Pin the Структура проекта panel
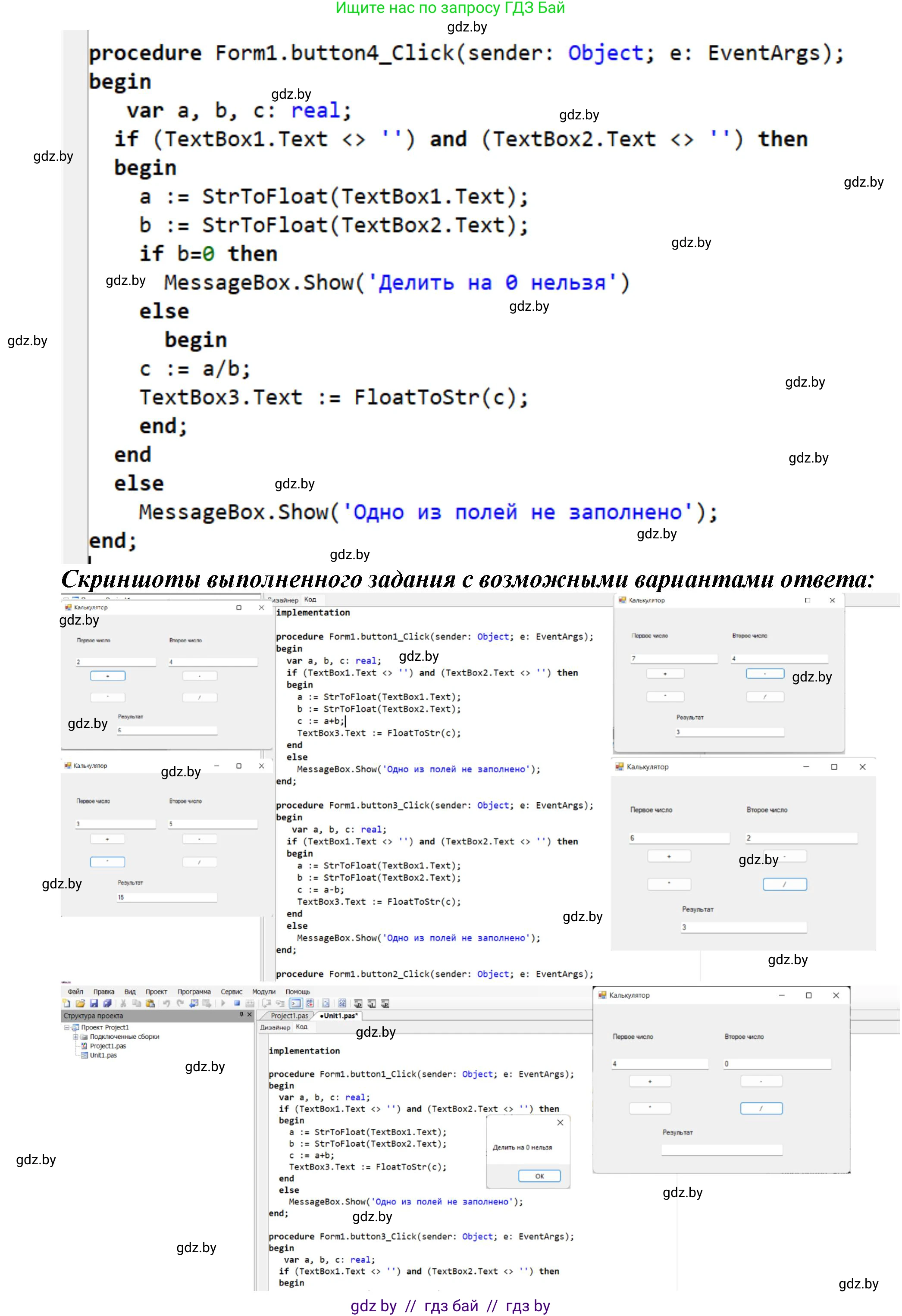The height and width of the screenshot is (1316, 902). click(x=241, y=1015)
